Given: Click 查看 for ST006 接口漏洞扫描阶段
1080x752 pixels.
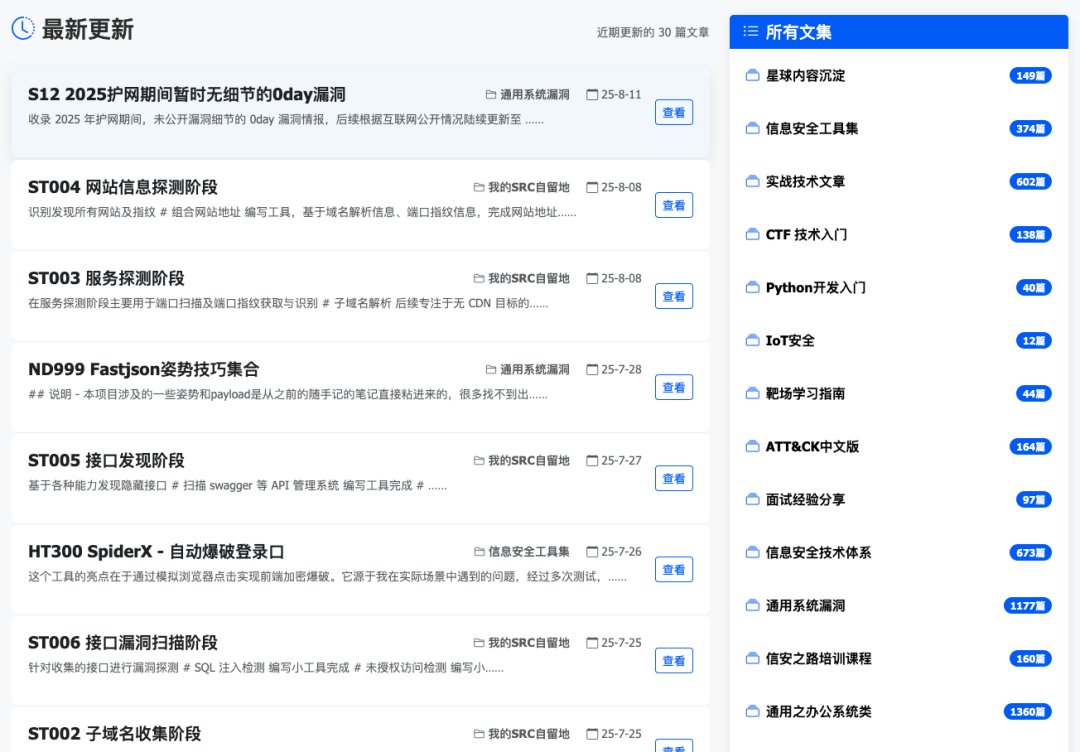Looking at the screenshot, I should [674, 660].
